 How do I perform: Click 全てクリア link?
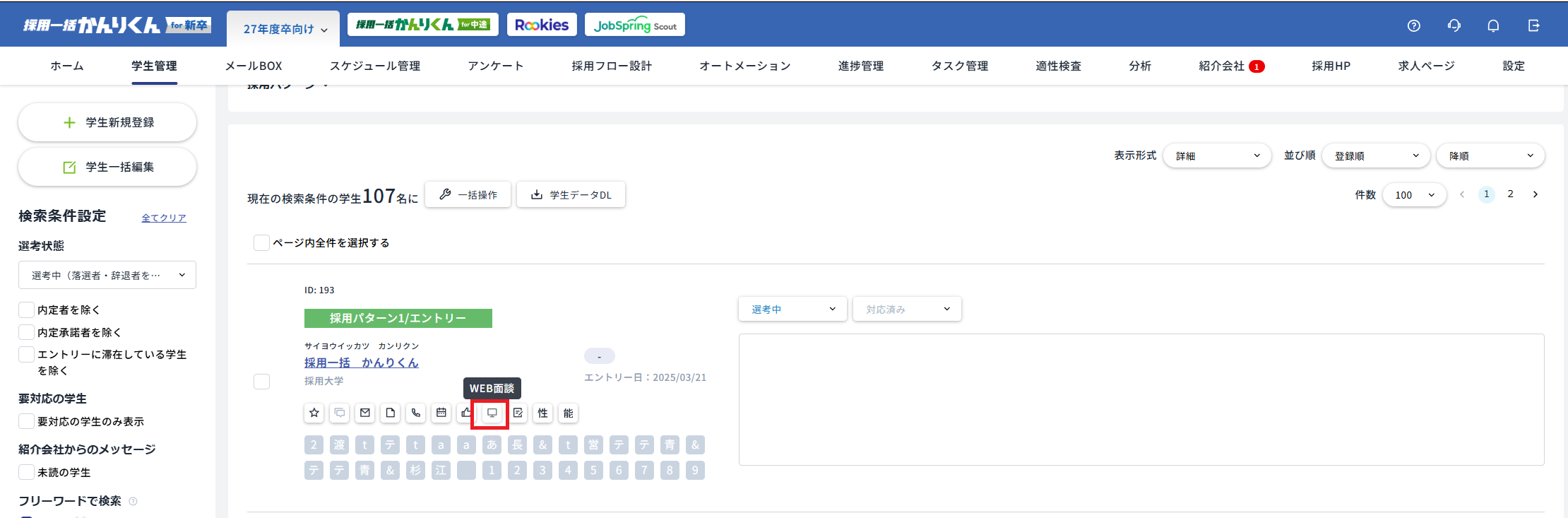tap(164, 218)
